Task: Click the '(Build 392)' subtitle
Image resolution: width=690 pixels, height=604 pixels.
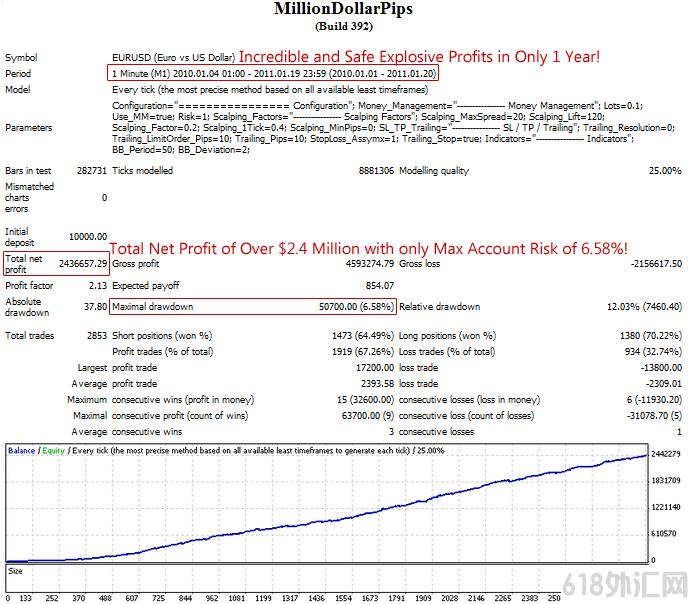Action: (x=344, y=26)
